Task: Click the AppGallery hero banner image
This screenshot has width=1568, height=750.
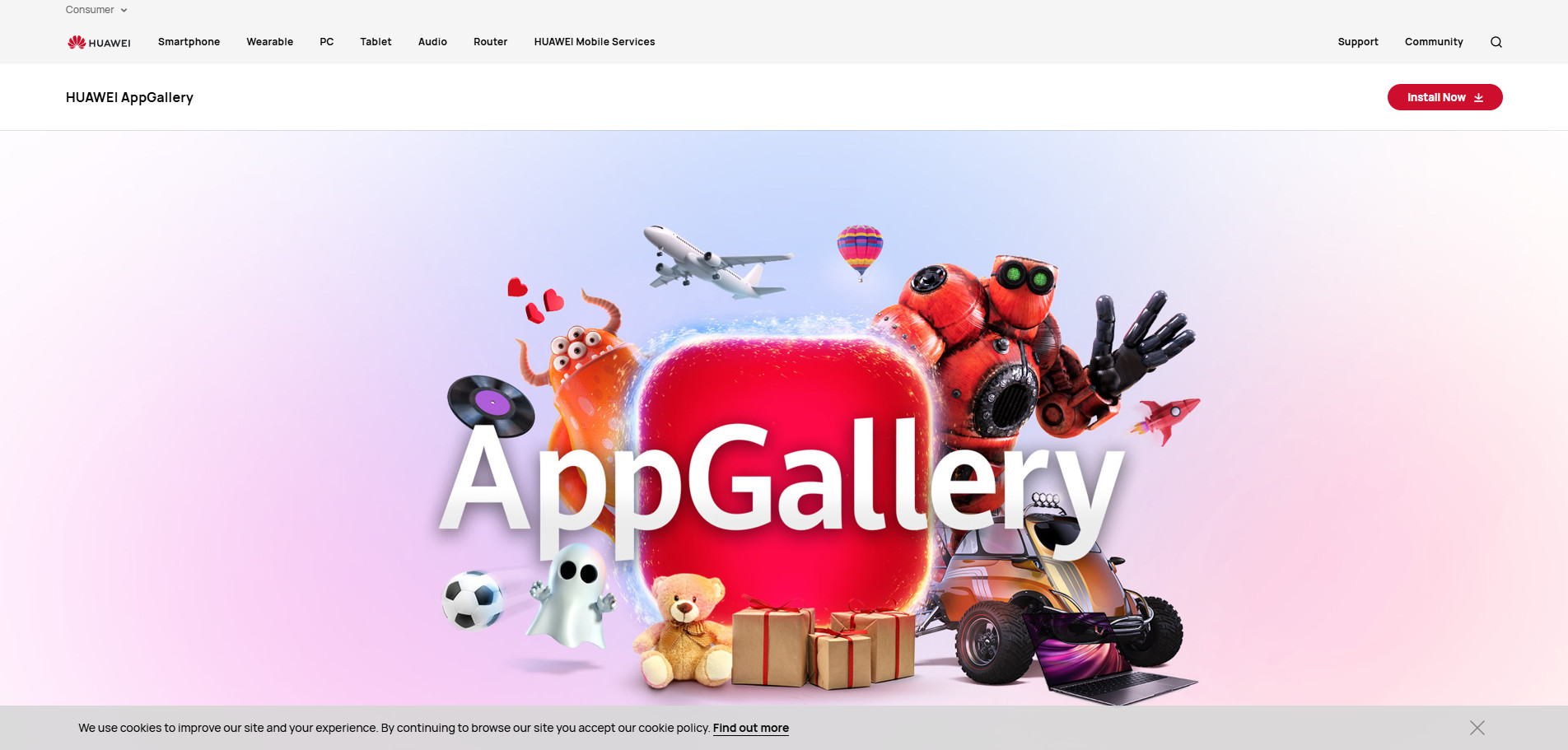Action: pos(784,418)
